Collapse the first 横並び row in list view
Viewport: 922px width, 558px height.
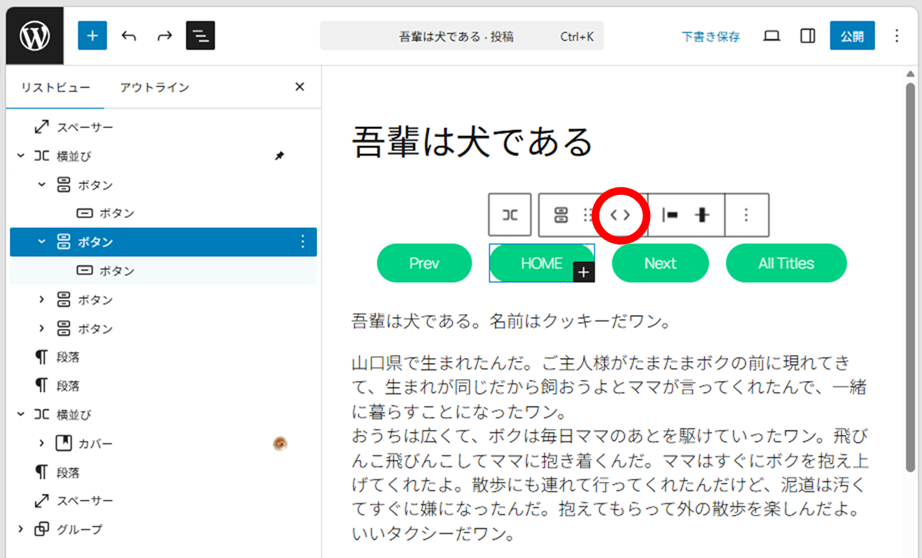pos(20,156)
